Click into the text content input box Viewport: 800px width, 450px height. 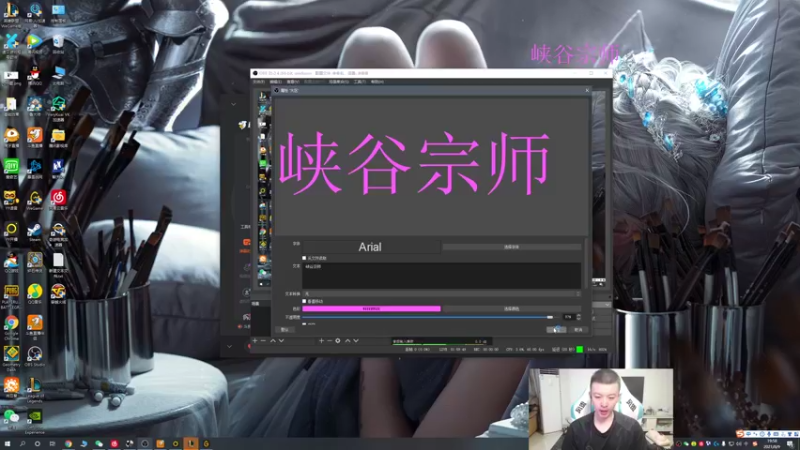pos(442,276)
